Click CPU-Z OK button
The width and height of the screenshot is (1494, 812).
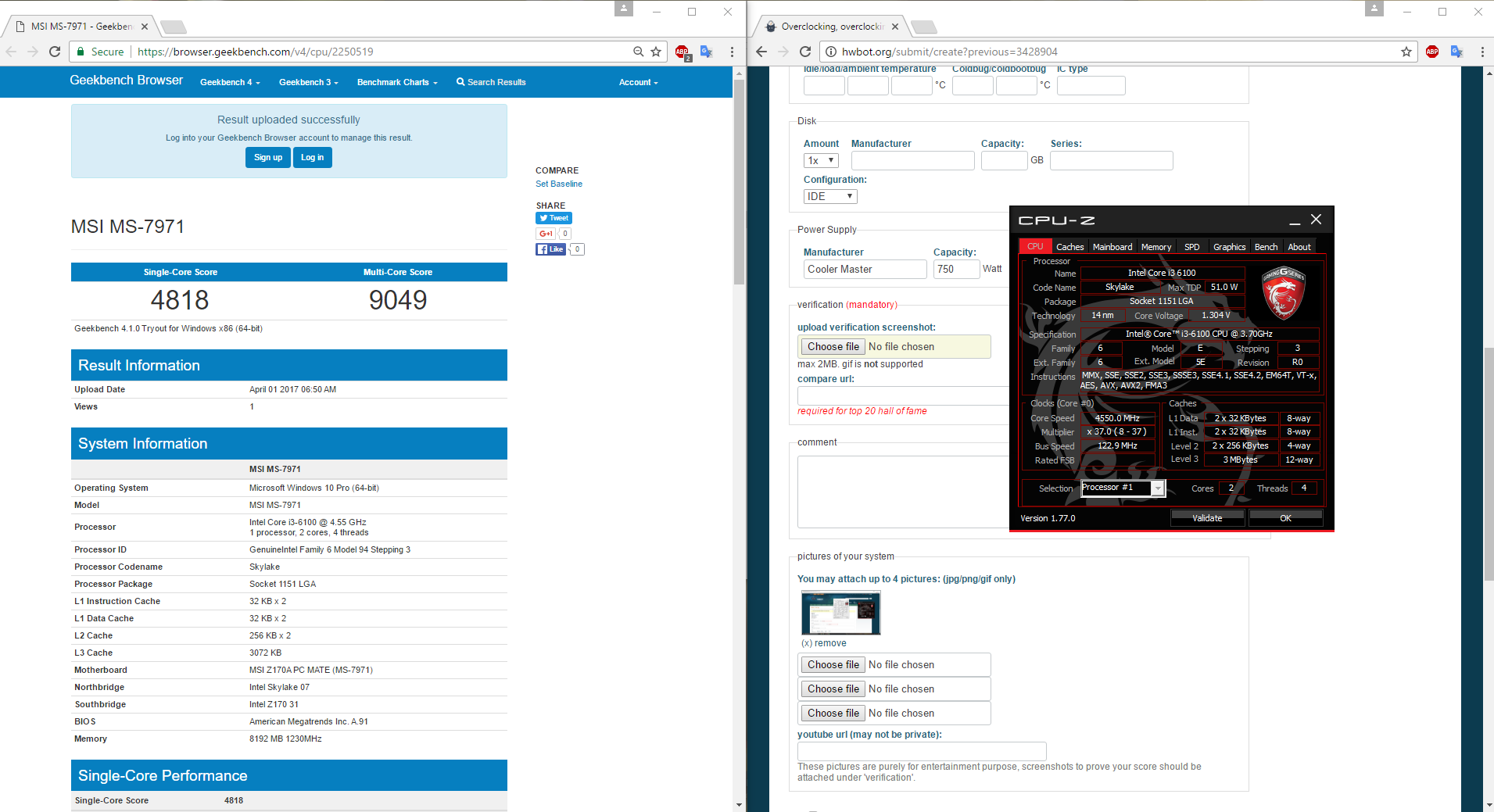(x=1285, y=518)
